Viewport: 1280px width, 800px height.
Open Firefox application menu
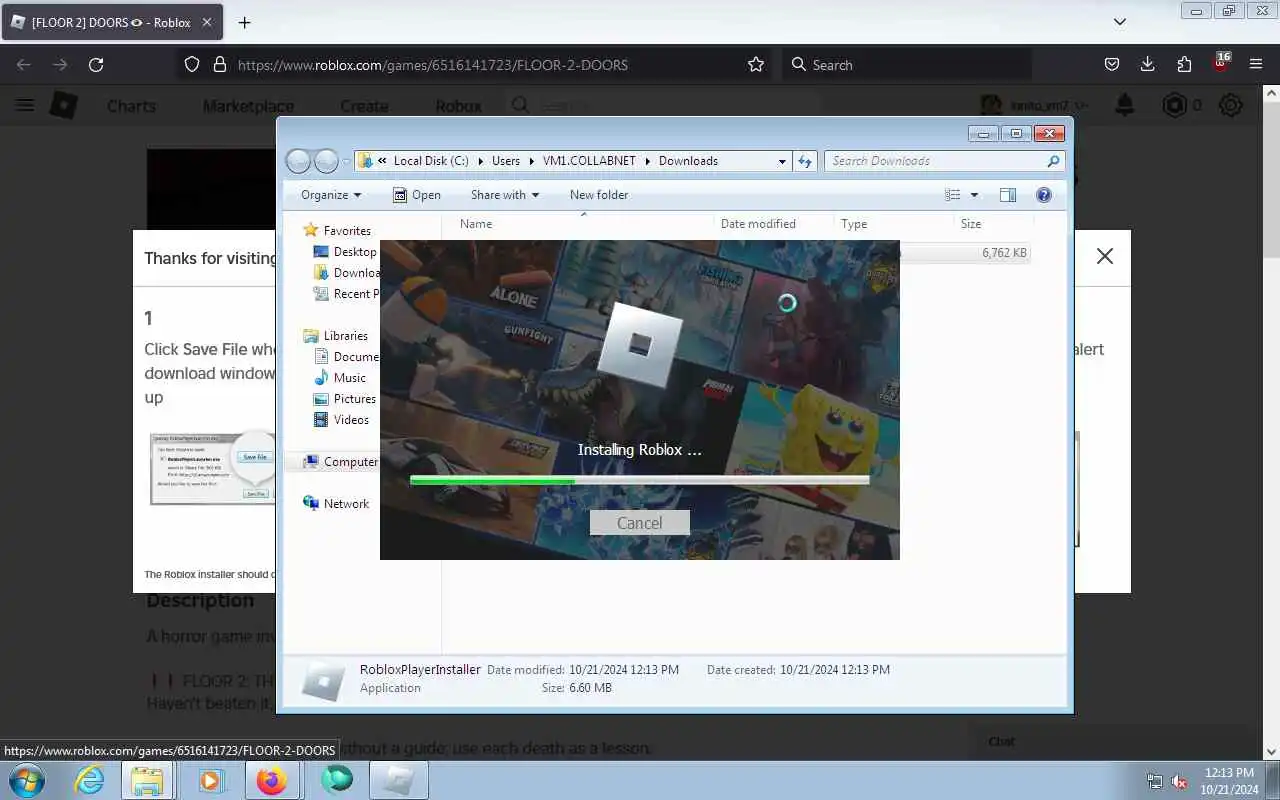[x=1256, y=65]
